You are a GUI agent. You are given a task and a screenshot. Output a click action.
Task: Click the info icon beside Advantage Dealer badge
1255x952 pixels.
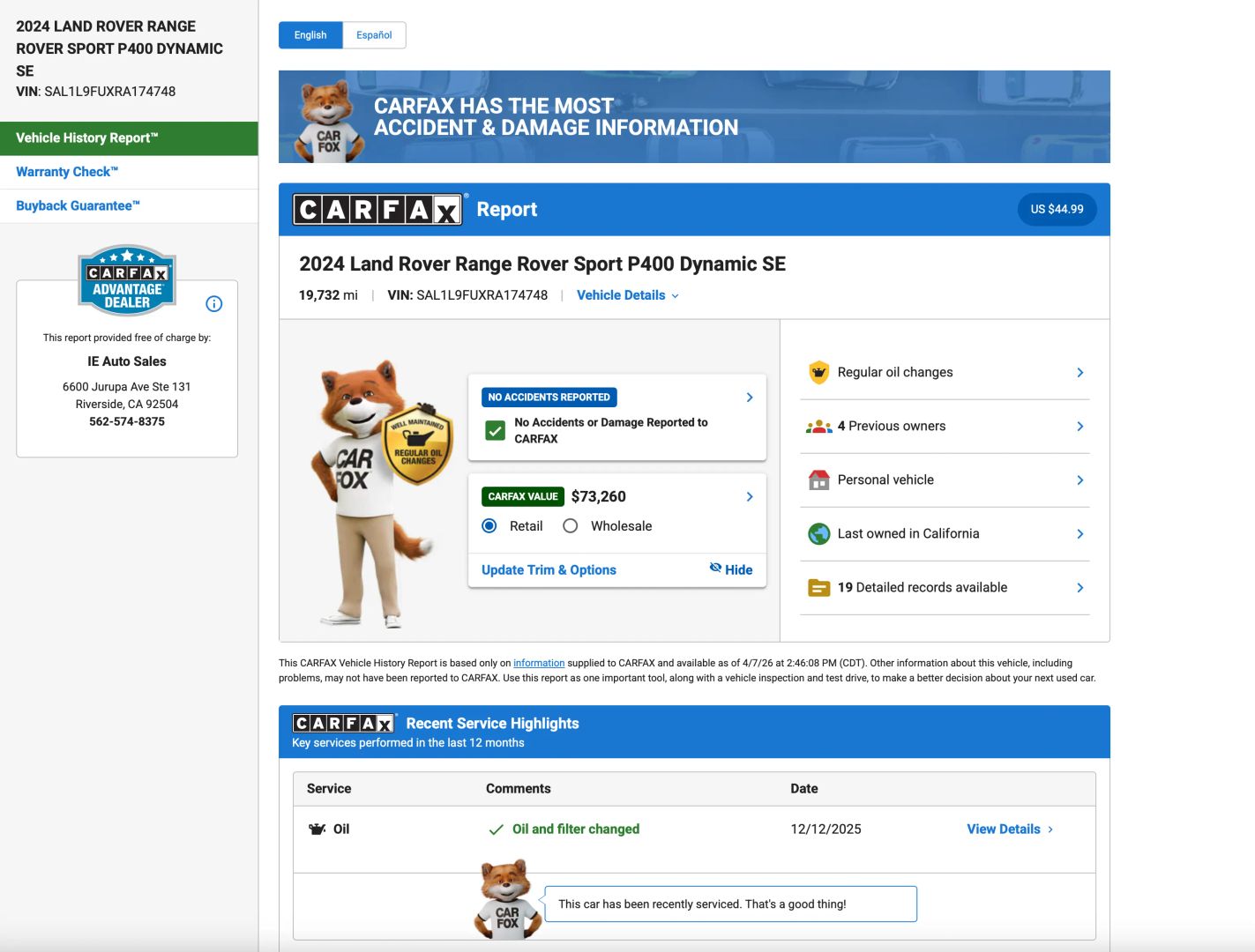(x=214, y=304)
